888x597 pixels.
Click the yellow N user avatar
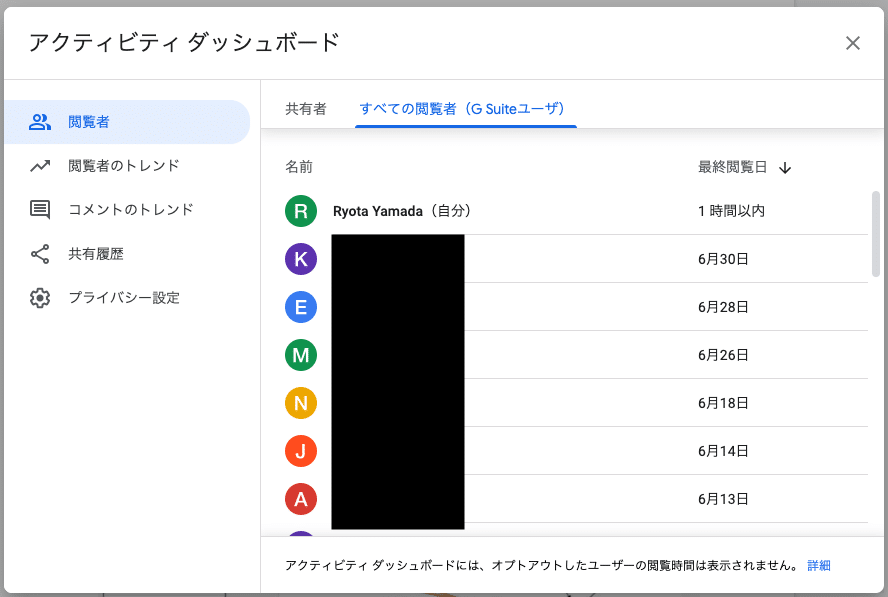tap(301, 403)
